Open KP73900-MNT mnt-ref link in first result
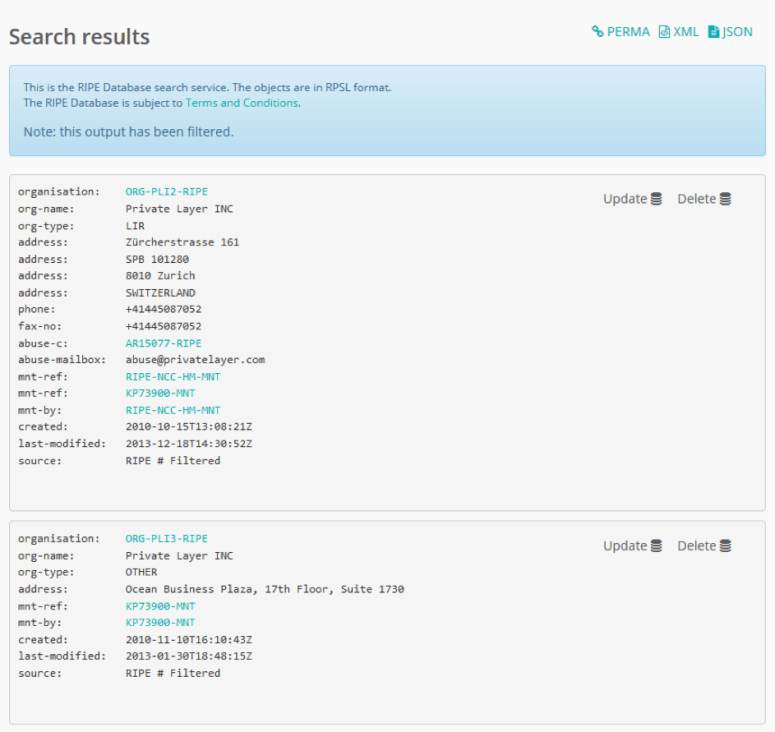 click(x=160, y=394)
